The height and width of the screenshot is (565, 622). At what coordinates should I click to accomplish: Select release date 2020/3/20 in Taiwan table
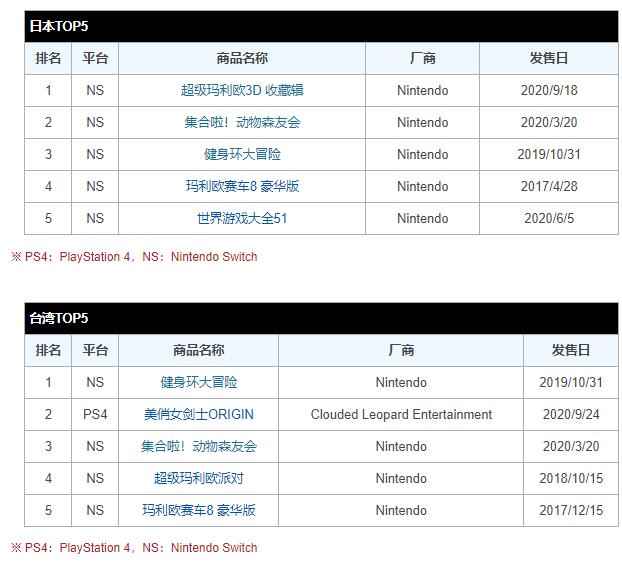571,446
